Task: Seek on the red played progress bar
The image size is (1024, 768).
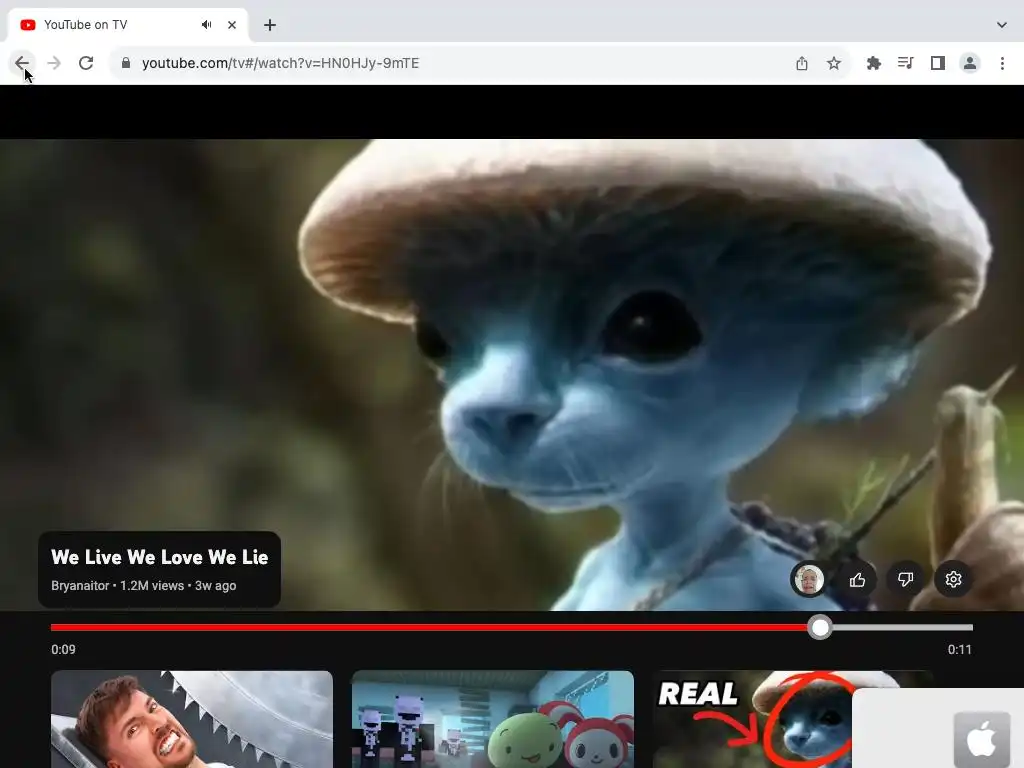Action: click(x=429, y=628)
